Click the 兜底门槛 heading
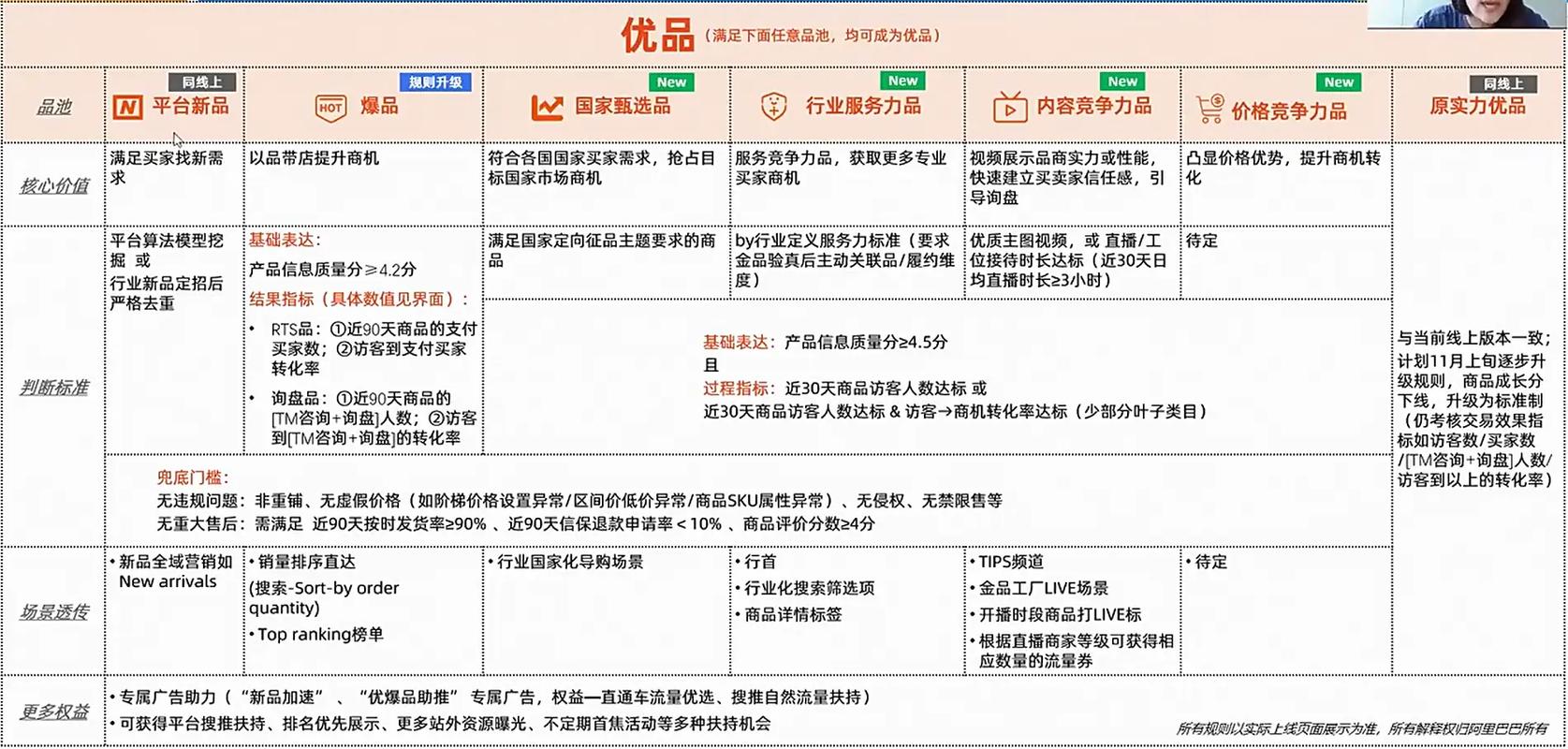This screenshot has width=1568, height=749. pos(192,477)
